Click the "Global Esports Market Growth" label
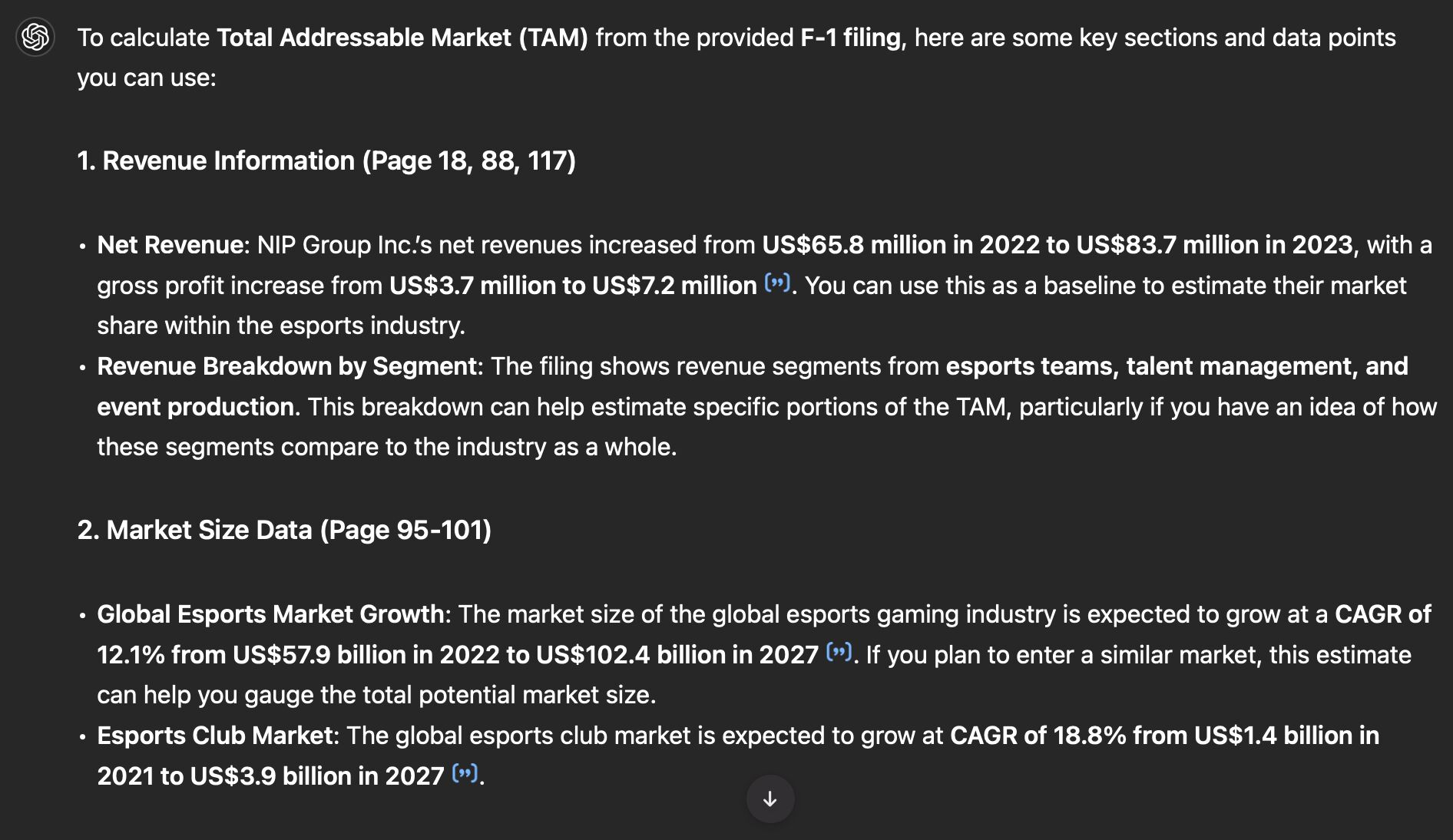 [270, 614]
